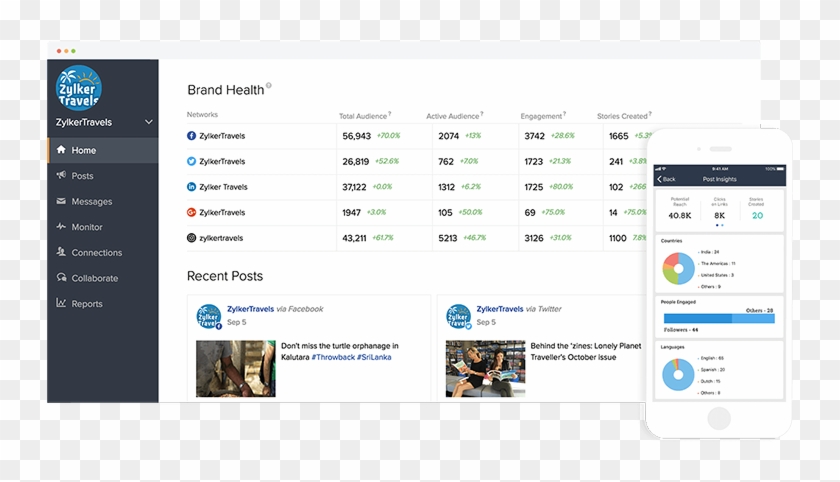Click the Instagram icon beside zylkertravels

click(192, 238)
